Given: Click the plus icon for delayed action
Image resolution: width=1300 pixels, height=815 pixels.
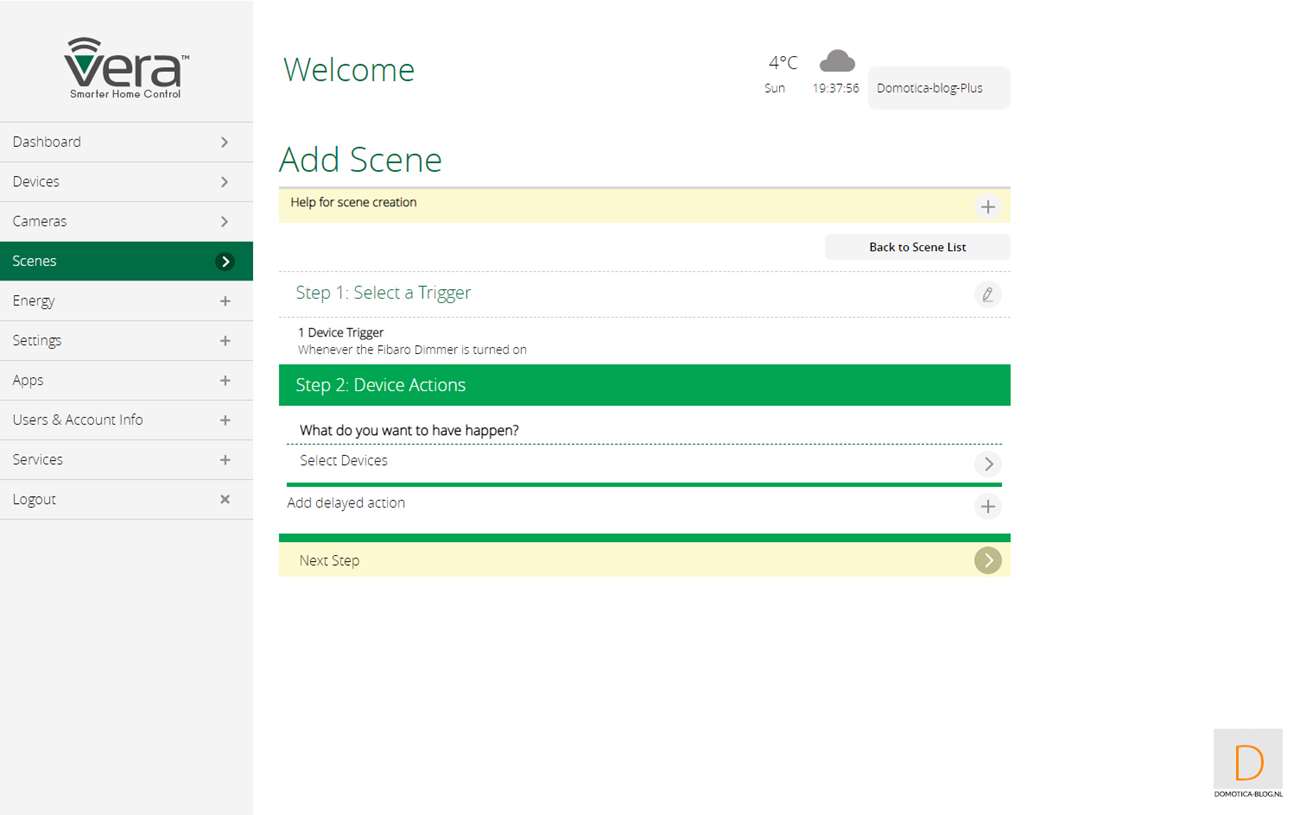Looking at the screenshot, I should 987,506.
